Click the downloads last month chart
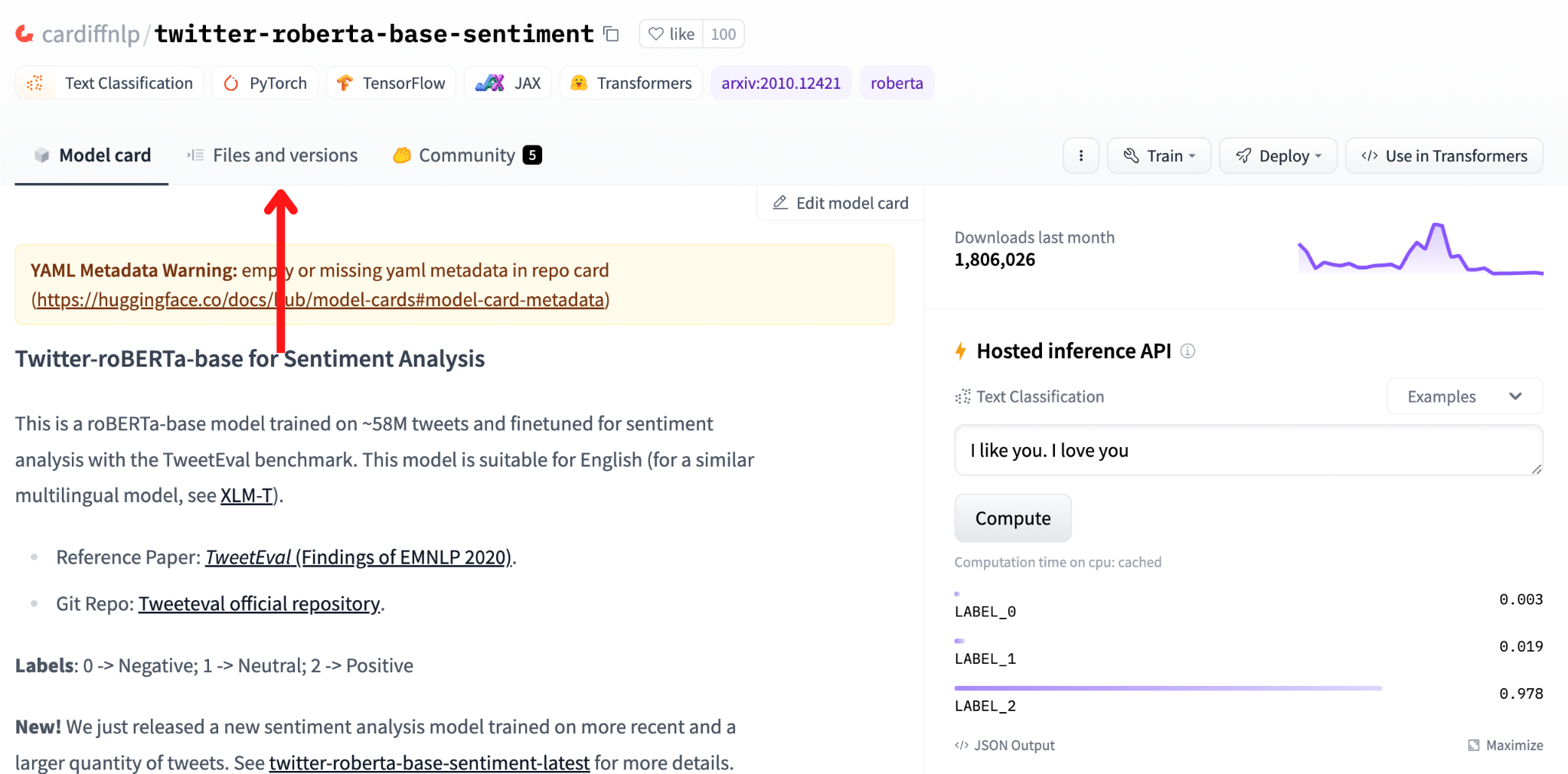Viewport: 1568px width, 774px height. (x=1420, y=249)
